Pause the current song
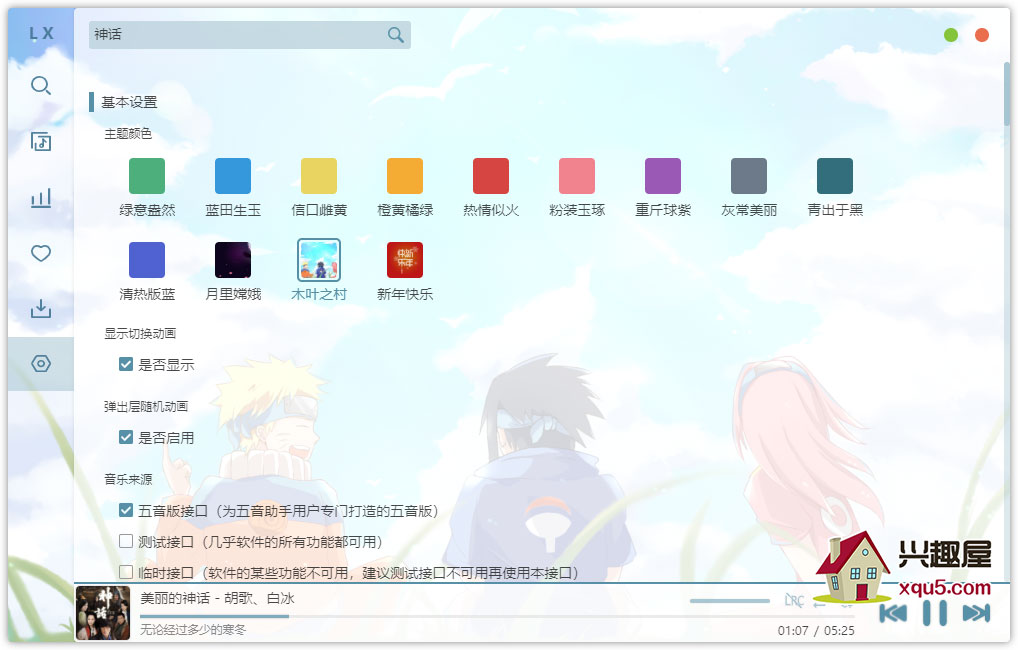 point(935,613)
